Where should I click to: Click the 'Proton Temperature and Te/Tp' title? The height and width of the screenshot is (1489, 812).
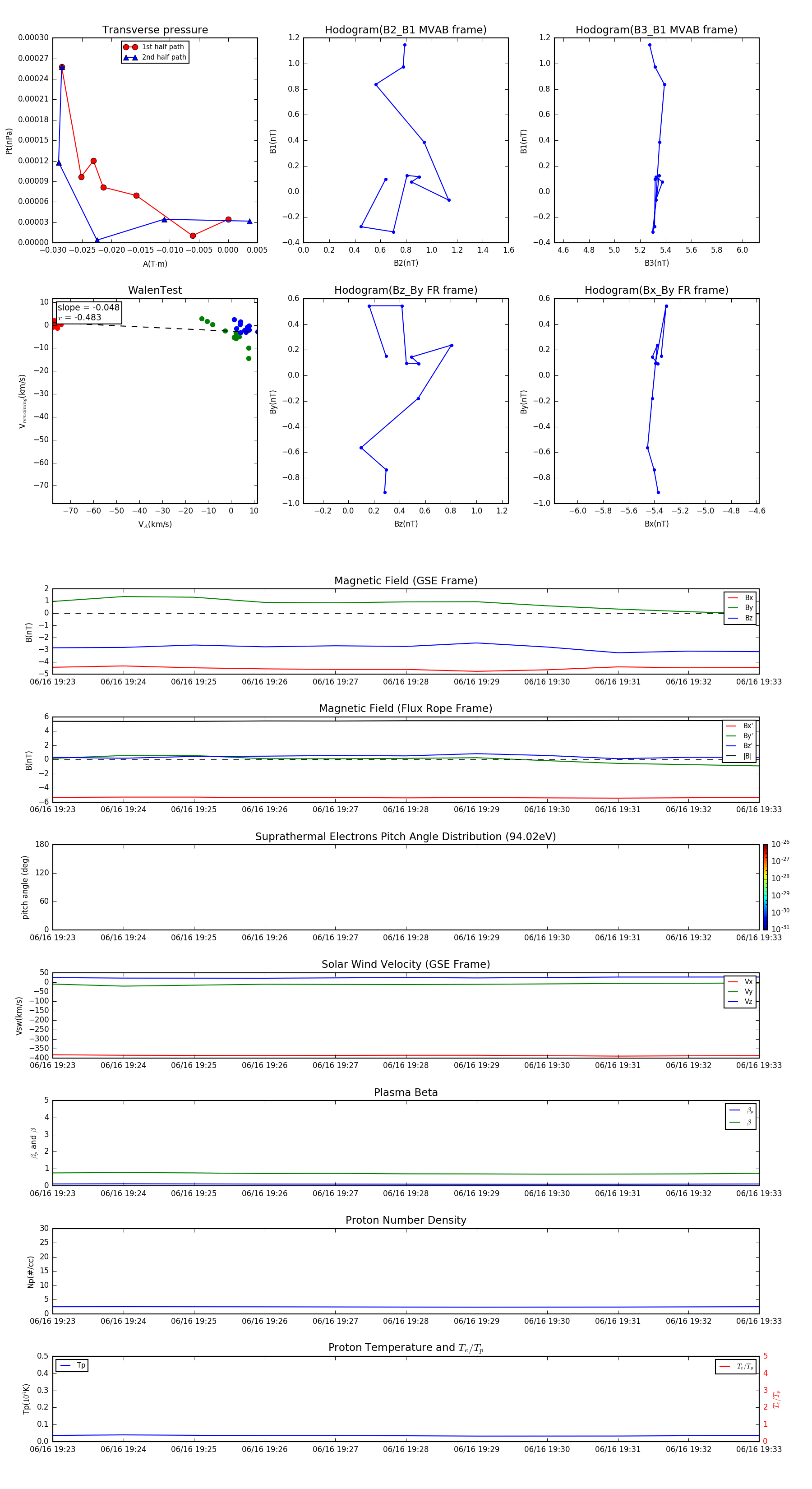pyautogui.click(x=406, y=1348)
